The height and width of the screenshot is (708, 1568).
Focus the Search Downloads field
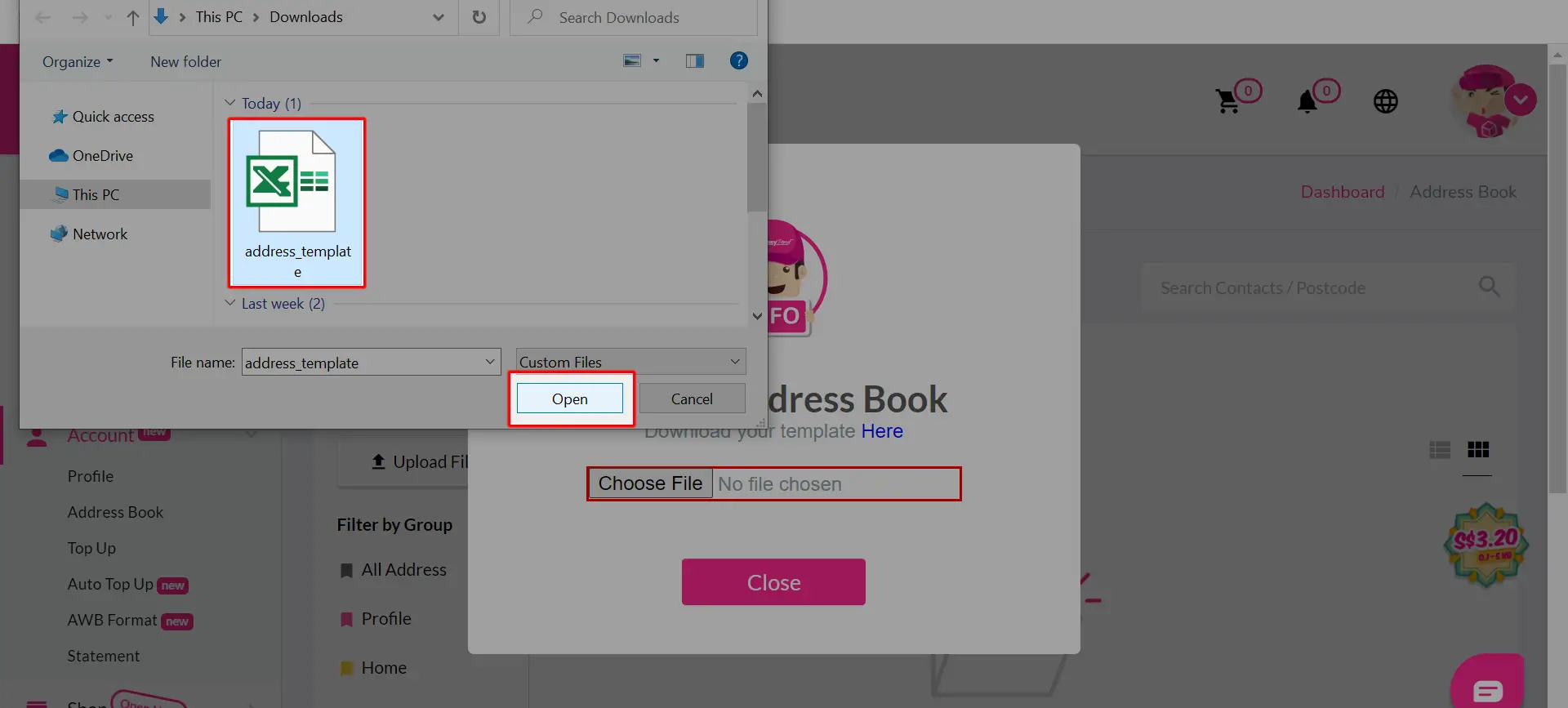633,17
